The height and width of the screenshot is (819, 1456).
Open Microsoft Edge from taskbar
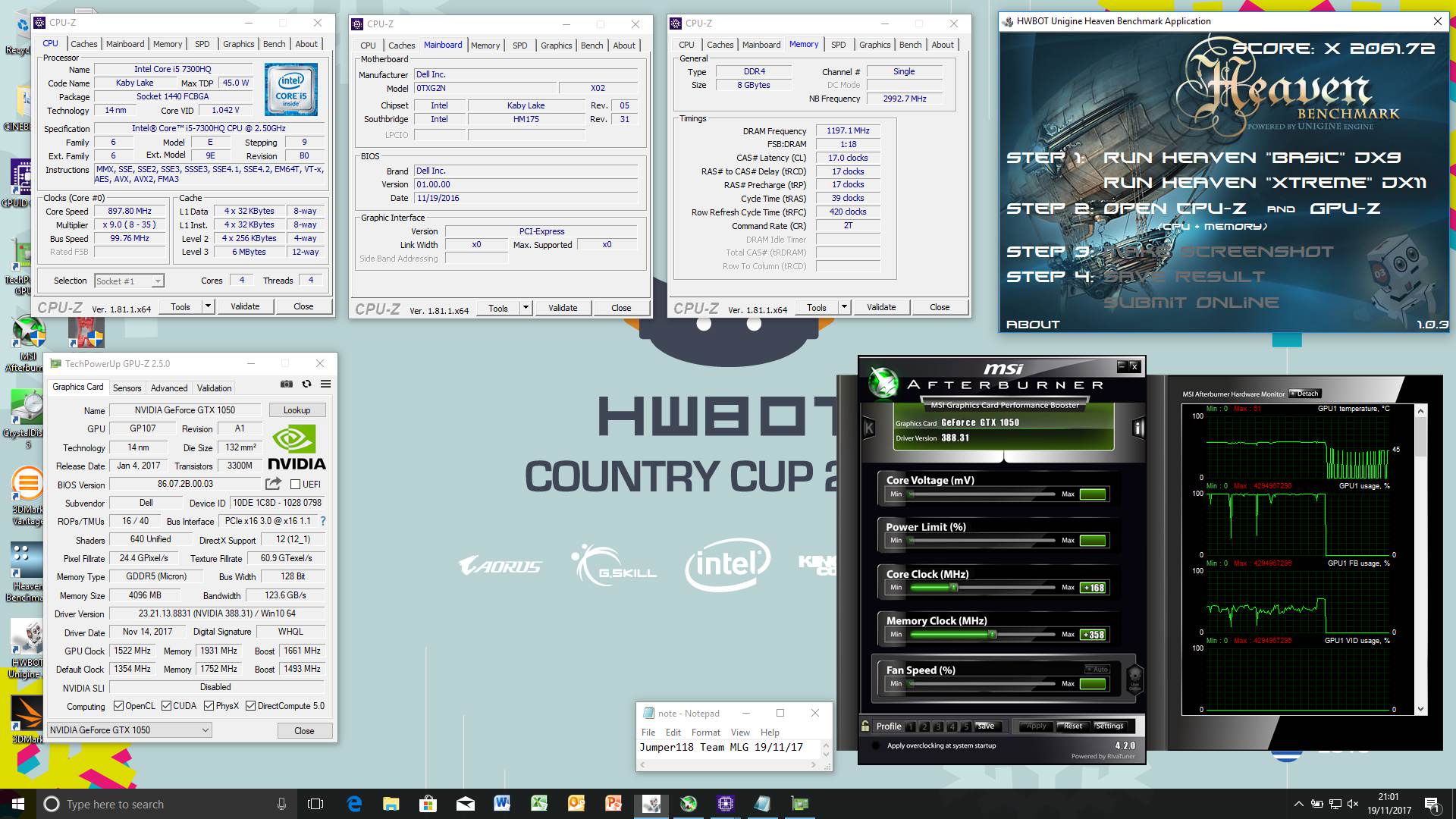tap(353, 804)
